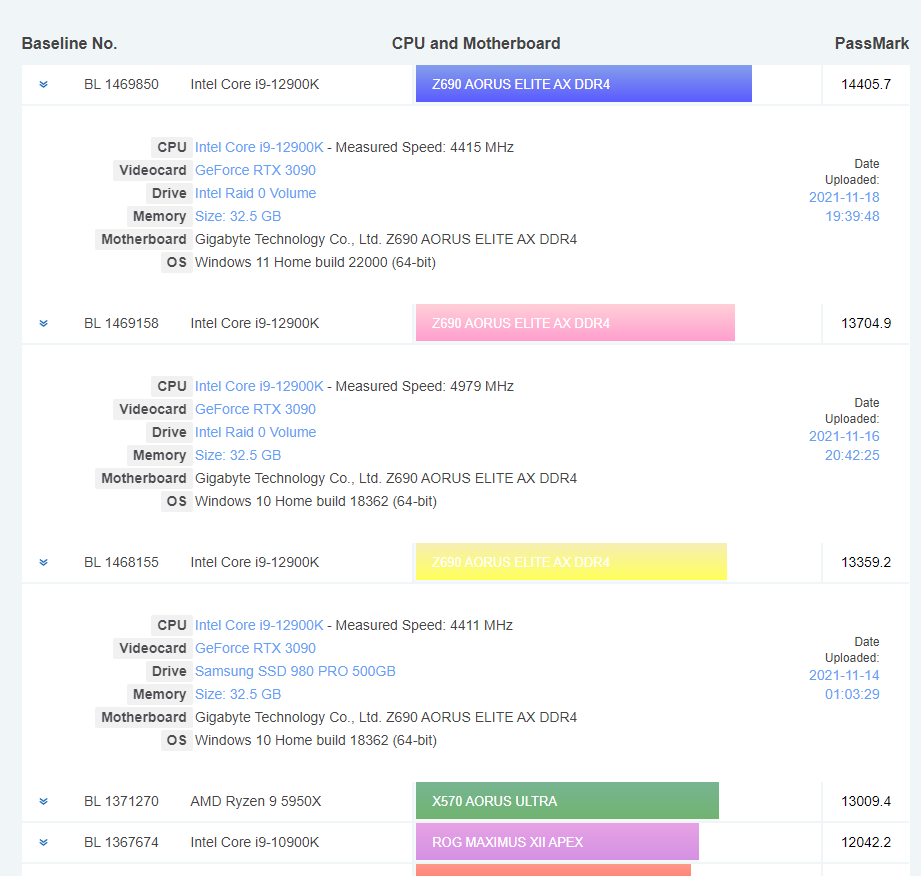921x876 pixels.
Task: Select PassMark score 13009.4
Action: [x=866, y=801]
